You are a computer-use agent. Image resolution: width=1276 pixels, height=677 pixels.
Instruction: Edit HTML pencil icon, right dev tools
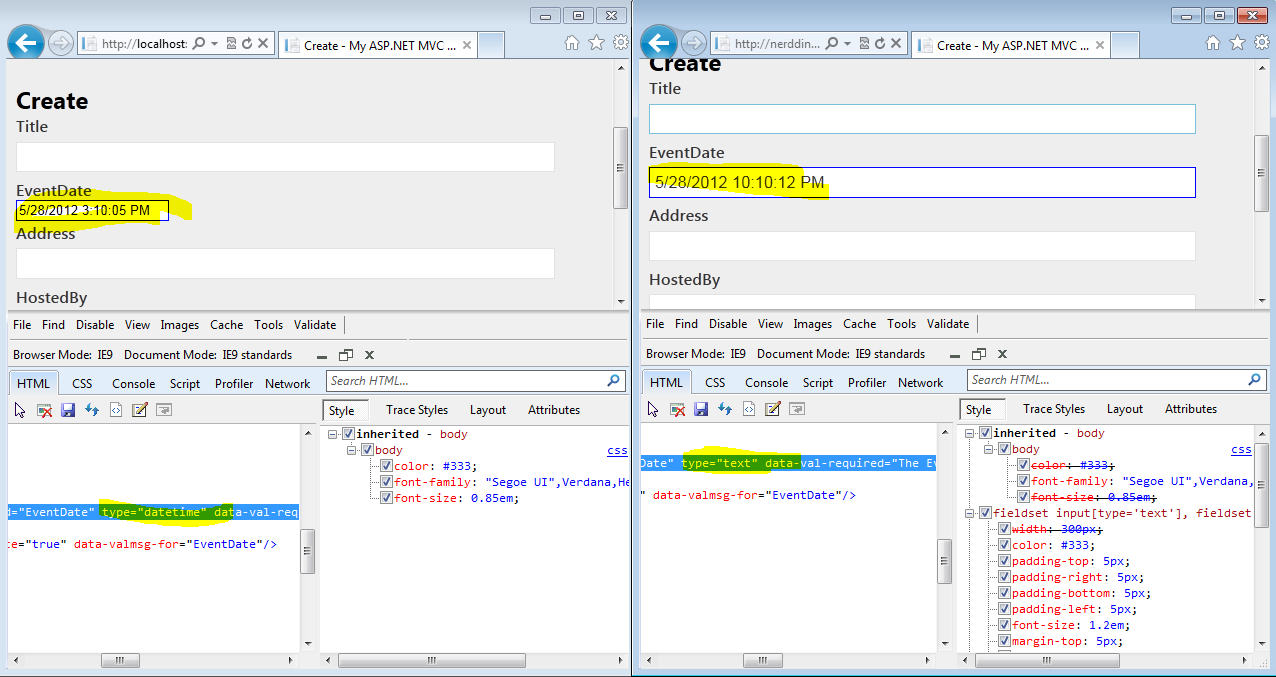(773, 409)
